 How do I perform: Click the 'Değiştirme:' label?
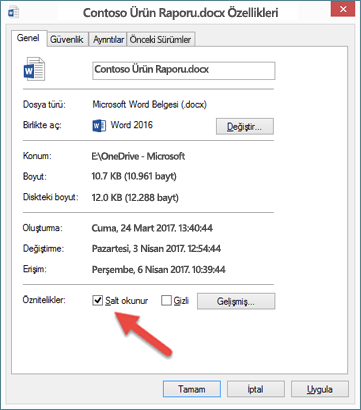[x=43, y=248]
